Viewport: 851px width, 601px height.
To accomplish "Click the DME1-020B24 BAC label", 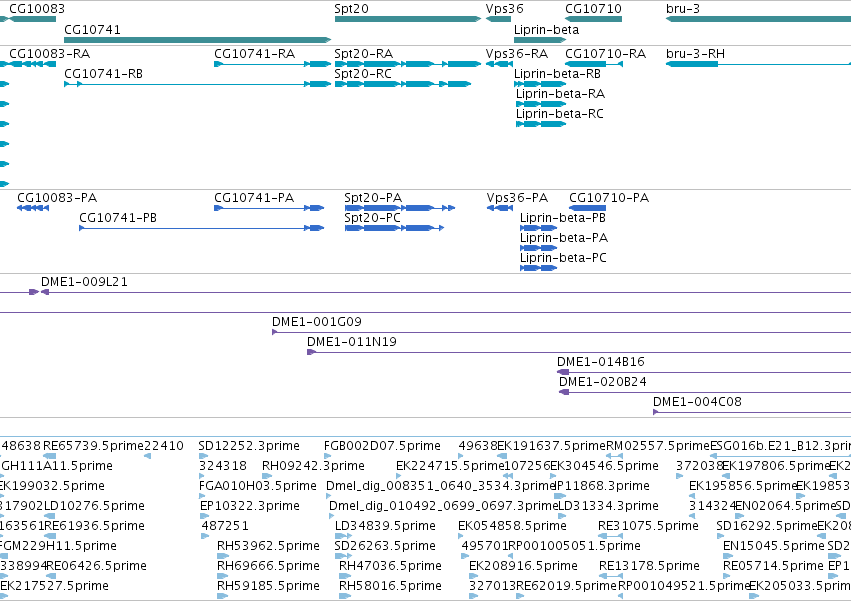I will pyautogui.click(x=603, y=382).
